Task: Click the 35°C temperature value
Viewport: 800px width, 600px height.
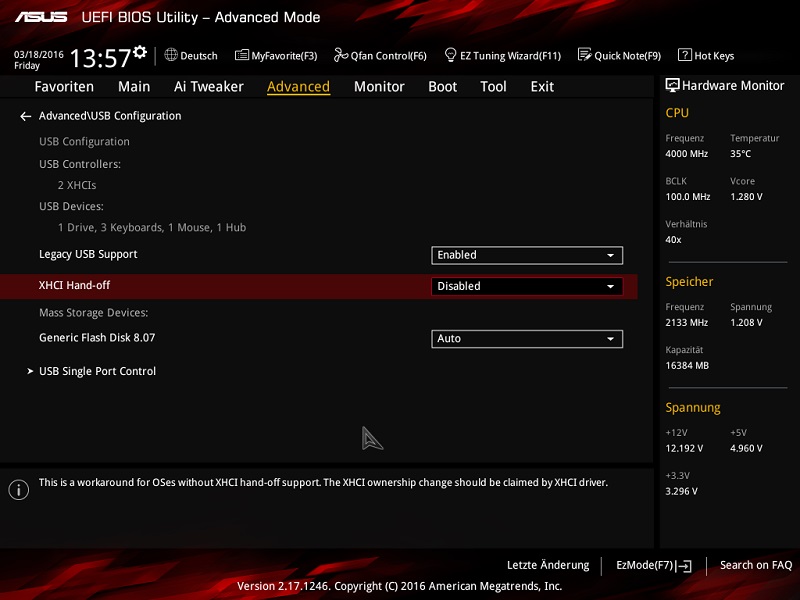Action: 740,154
